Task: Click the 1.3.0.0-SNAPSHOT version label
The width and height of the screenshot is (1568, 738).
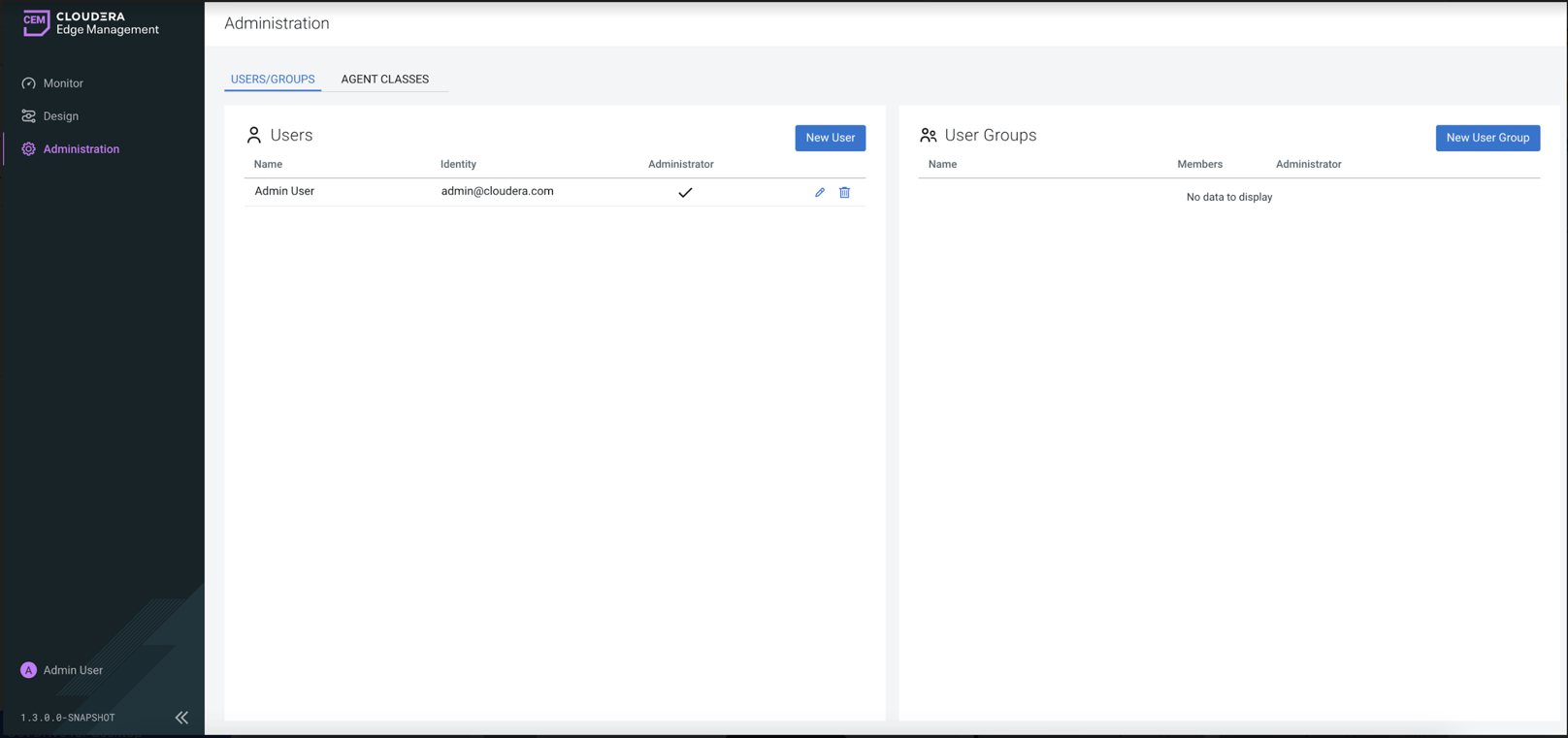Action: coord(68,718)
